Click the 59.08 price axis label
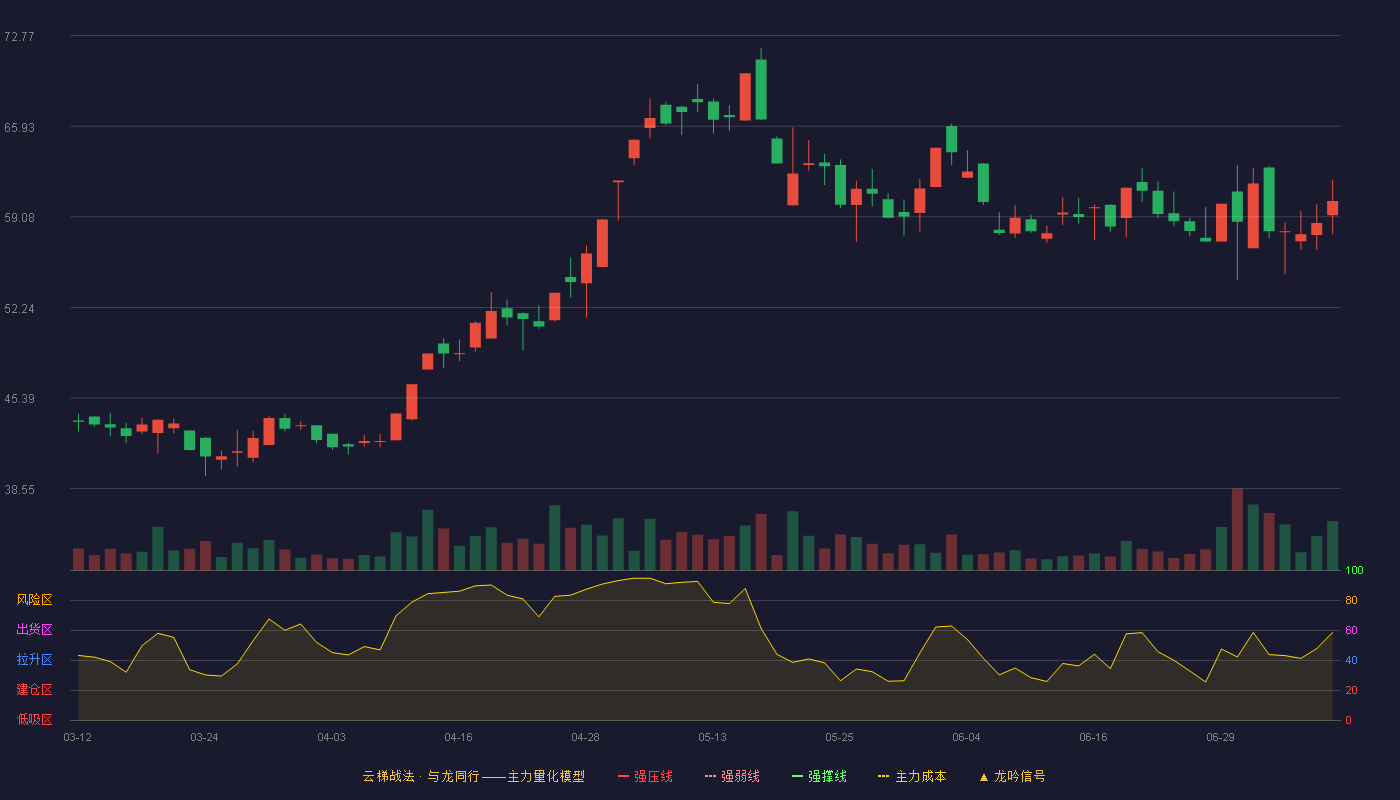Image resolution: width=1400 pixels, height=800 pixels. click(19, 217)
